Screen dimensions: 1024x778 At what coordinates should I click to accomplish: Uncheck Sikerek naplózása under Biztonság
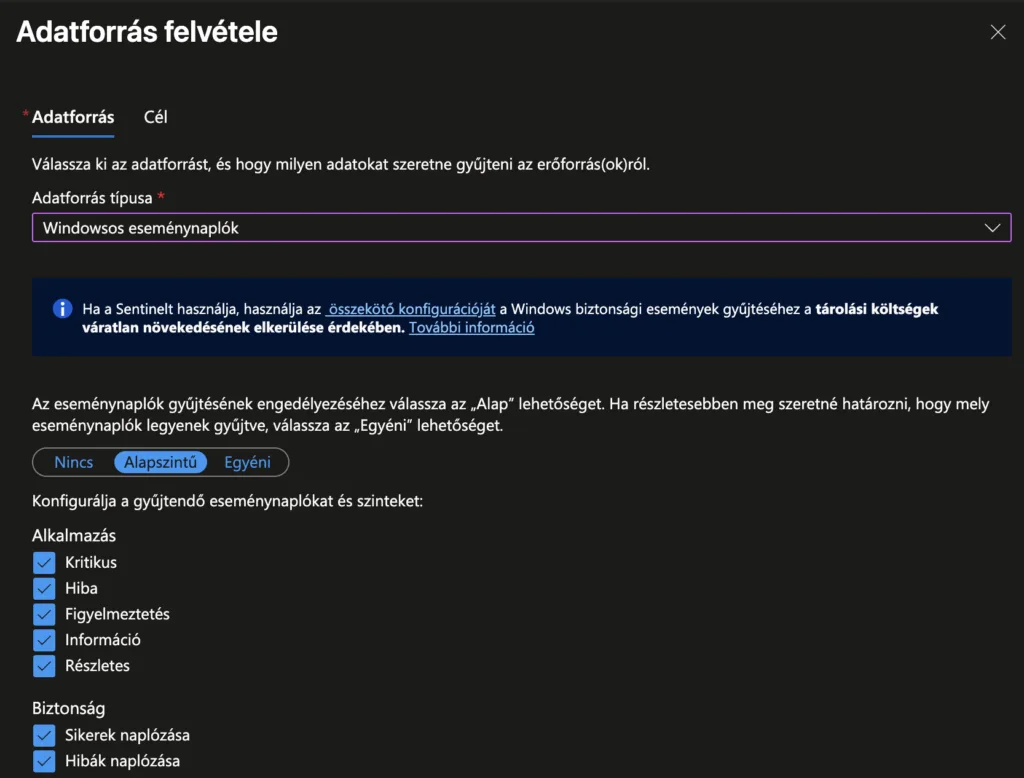pyautogui.click(x=44, y=735)
